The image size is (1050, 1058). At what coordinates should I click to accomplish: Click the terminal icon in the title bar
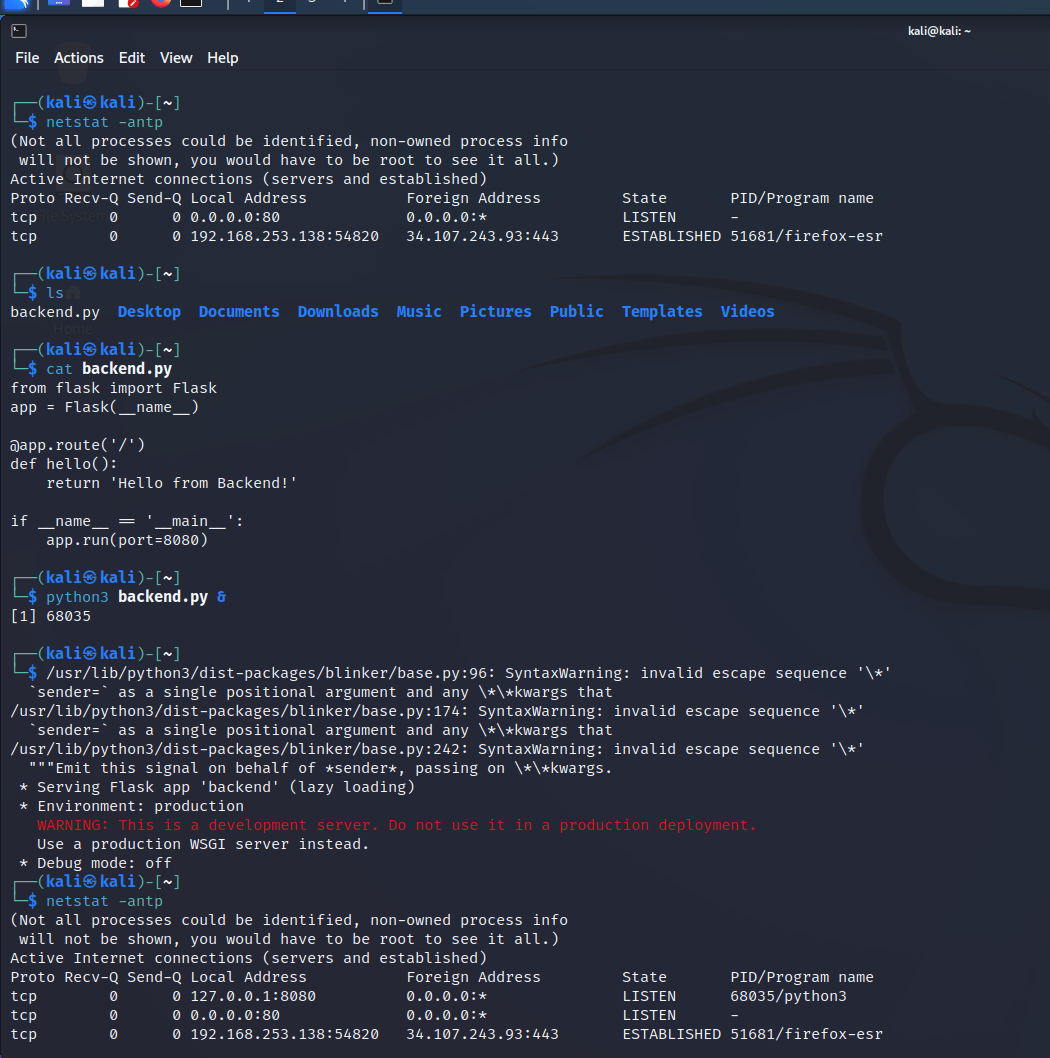(x=19, y=31)
